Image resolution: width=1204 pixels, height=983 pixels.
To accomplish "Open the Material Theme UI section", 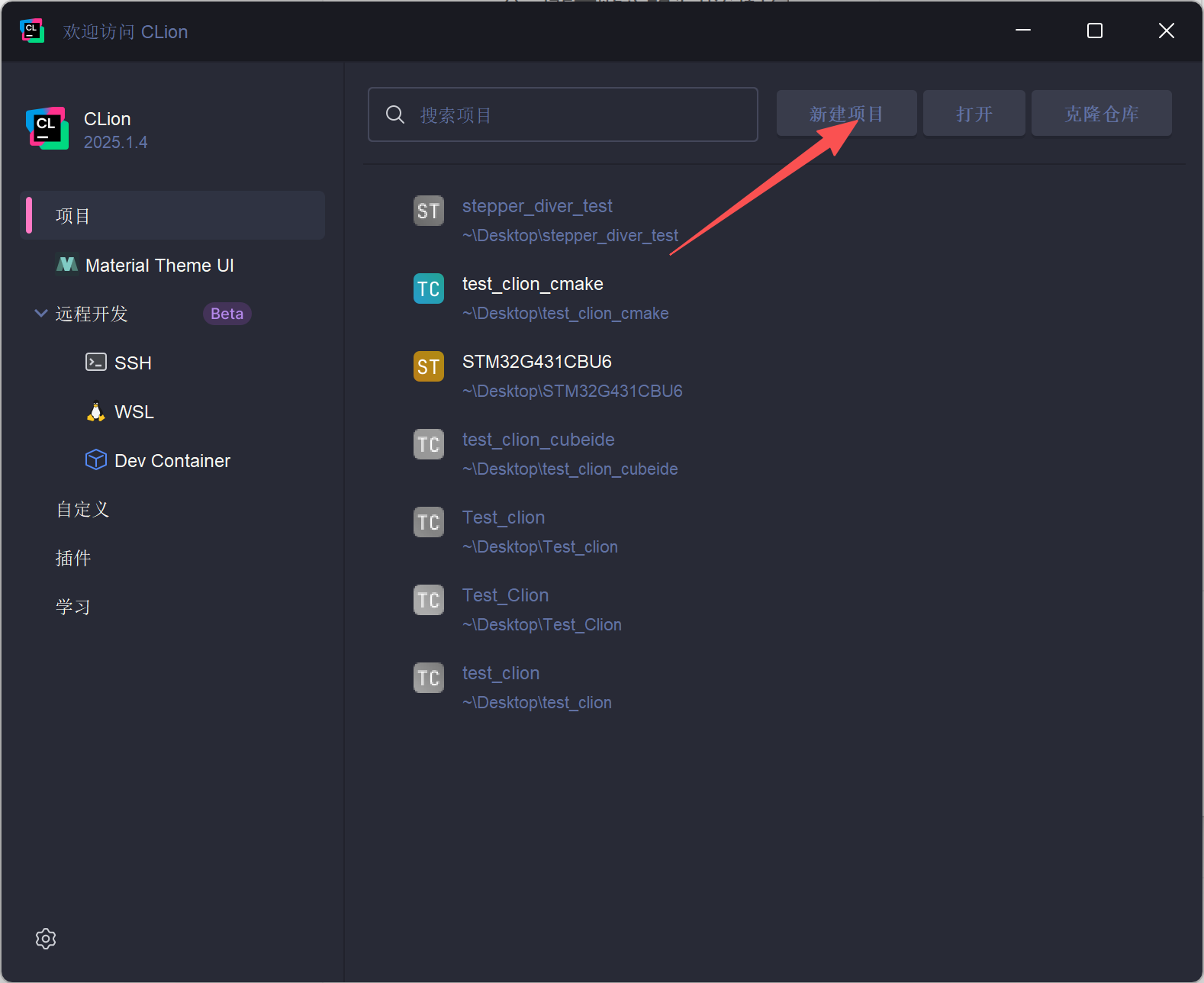I will pos(159,265).
